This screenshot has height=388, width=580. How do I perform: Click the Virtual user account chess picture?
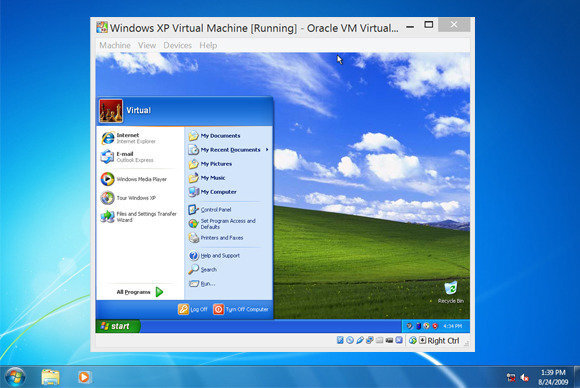pos(111,111)
